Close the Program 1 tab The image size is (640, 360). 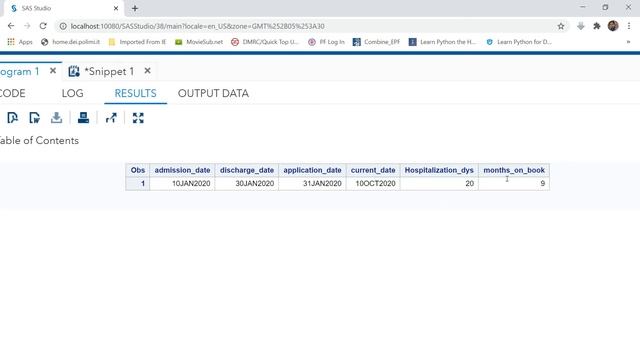click(x=53, y=71)
